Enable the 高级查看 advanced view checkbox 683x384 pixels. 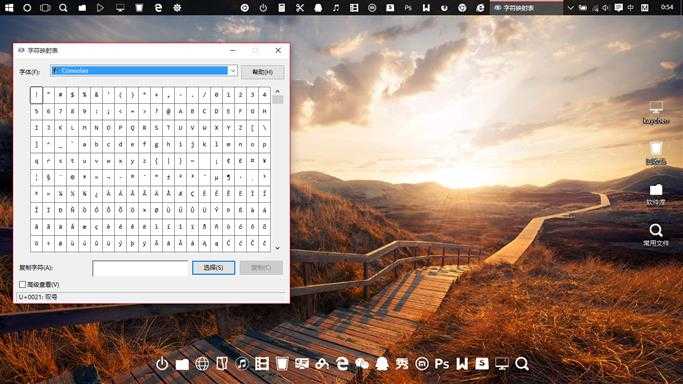(22, 284)
